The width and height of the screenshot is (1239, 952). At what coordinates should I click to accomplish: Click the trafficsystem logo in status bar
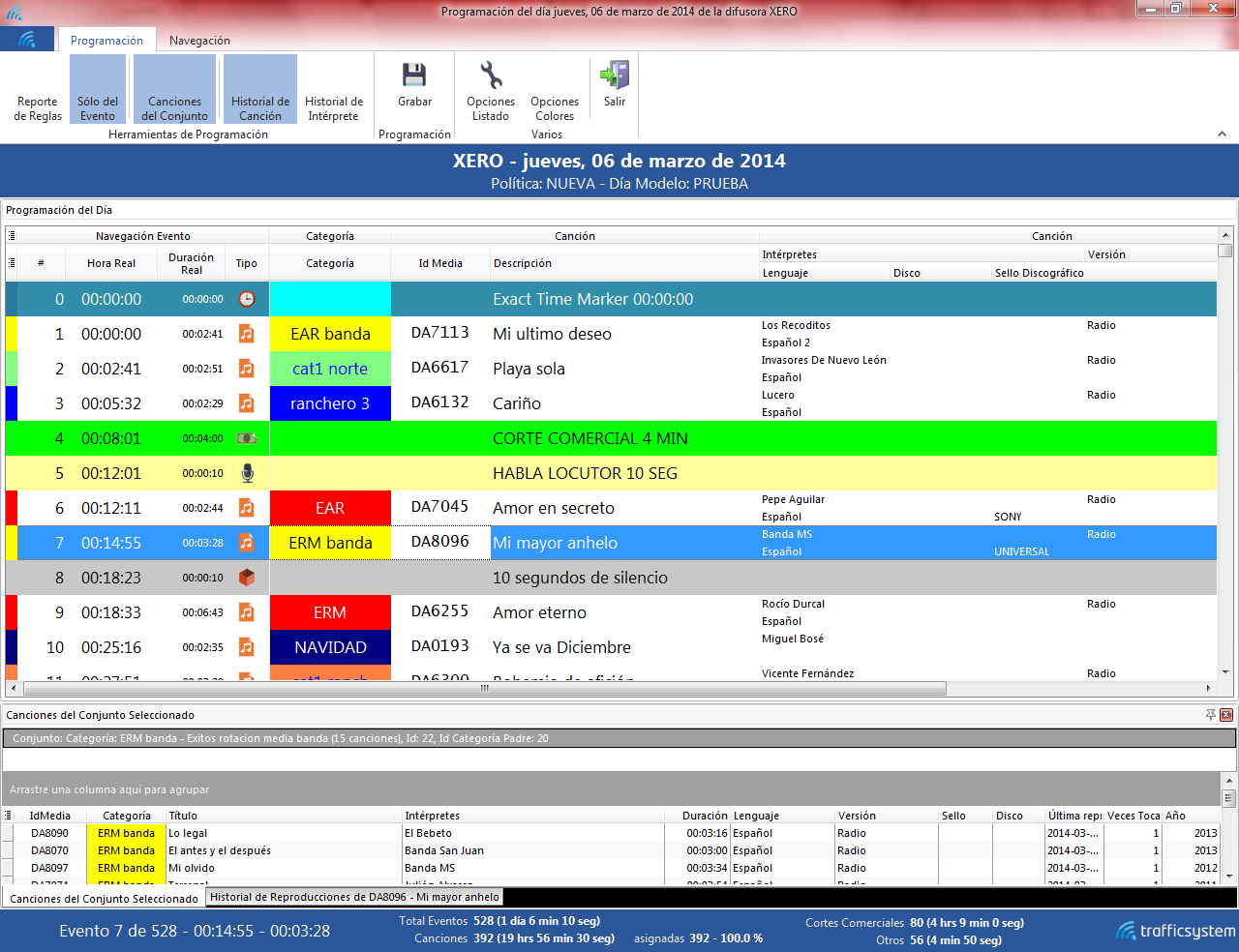pyautogui.click(x=1176, y=931)
